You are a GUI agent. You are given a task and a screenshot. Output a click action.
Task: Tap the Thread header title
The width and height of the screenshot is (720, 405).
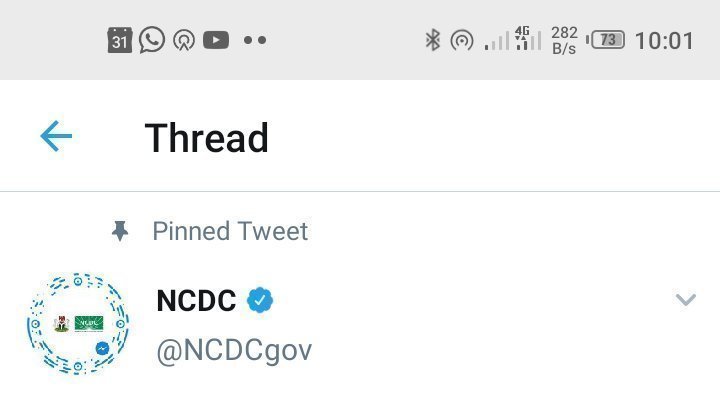pos(207,138)
